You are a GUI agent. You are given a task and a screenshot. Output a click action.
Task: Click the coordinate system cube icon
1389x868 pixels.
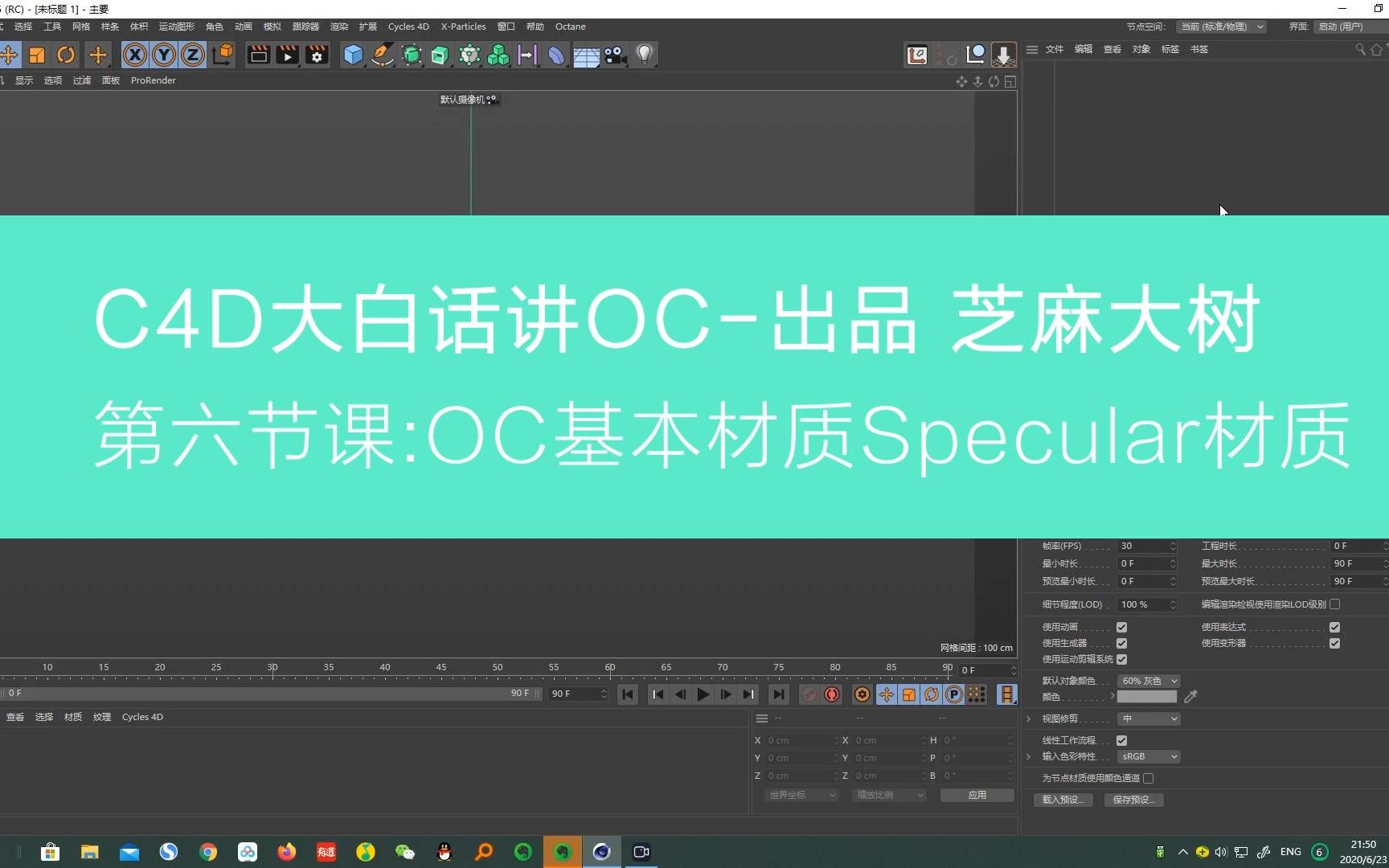pyautogui.click(x=223, y=55)
